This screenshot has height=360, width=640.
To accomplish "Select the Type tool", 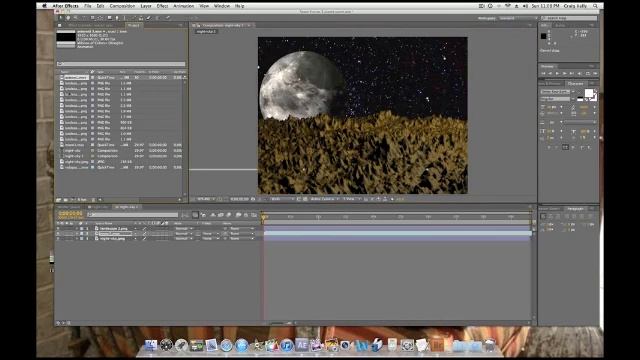I will pos(124,18).
